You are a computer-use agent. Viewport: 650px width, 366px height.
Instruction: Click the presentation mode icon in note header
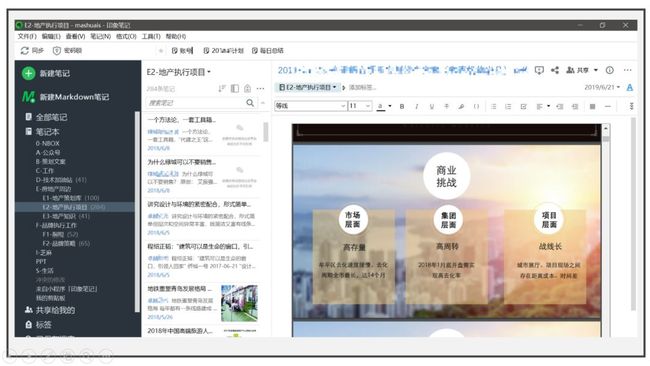tap(539, 70)
